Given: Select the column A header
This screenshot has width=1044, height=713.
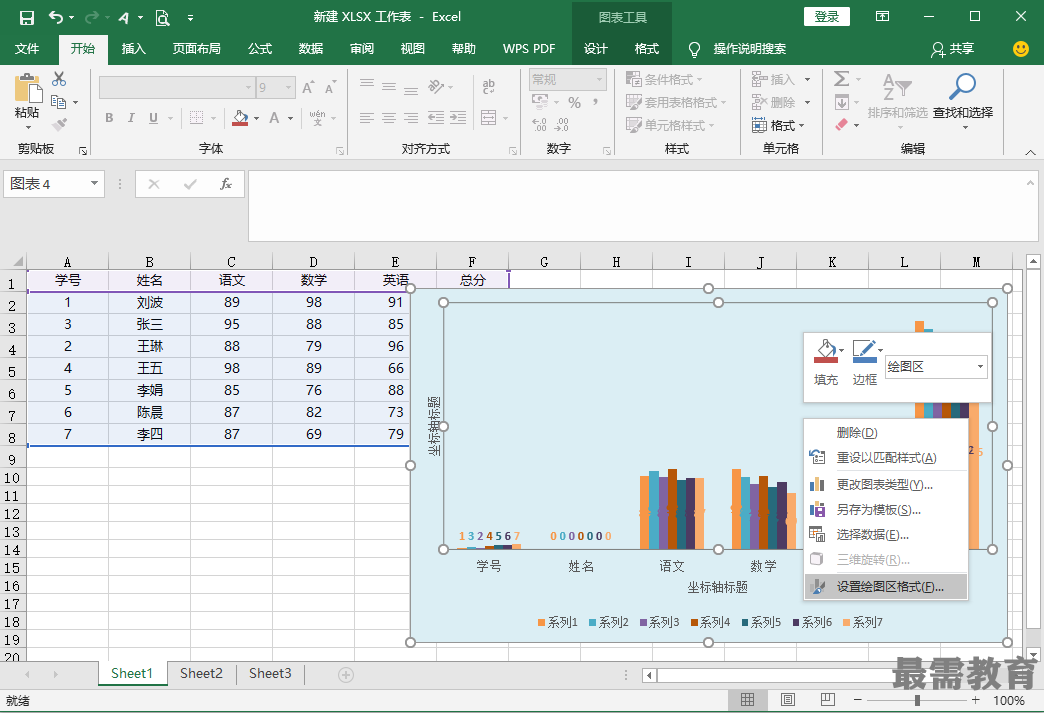Looking at the screenshot, I should (67, 262).
